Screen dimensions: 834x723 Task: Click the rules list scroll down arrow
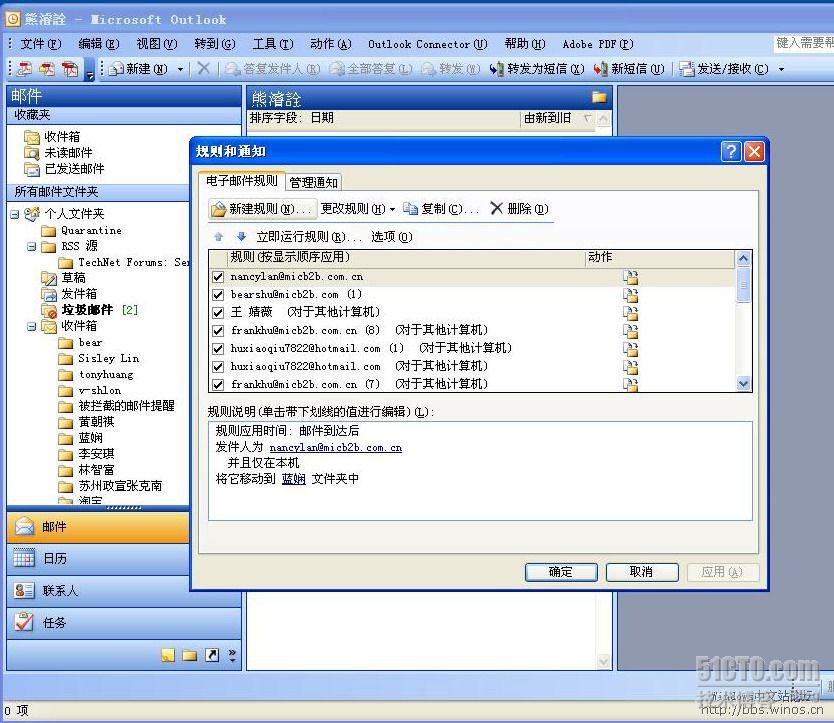point(743,383)
